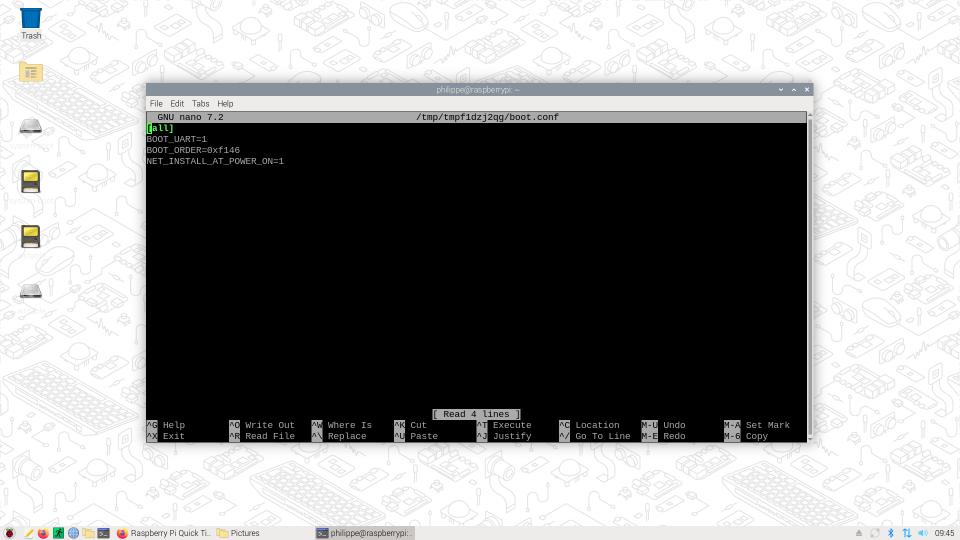Click the M-6 Copy shortcut label

point(746,436)
